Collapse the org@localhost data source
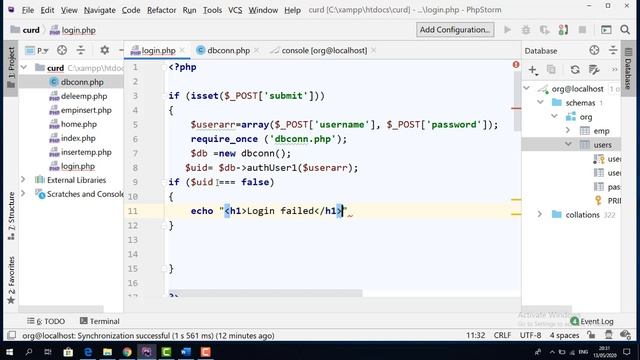This screenshot has width=640, height=360. pos(527,88)
